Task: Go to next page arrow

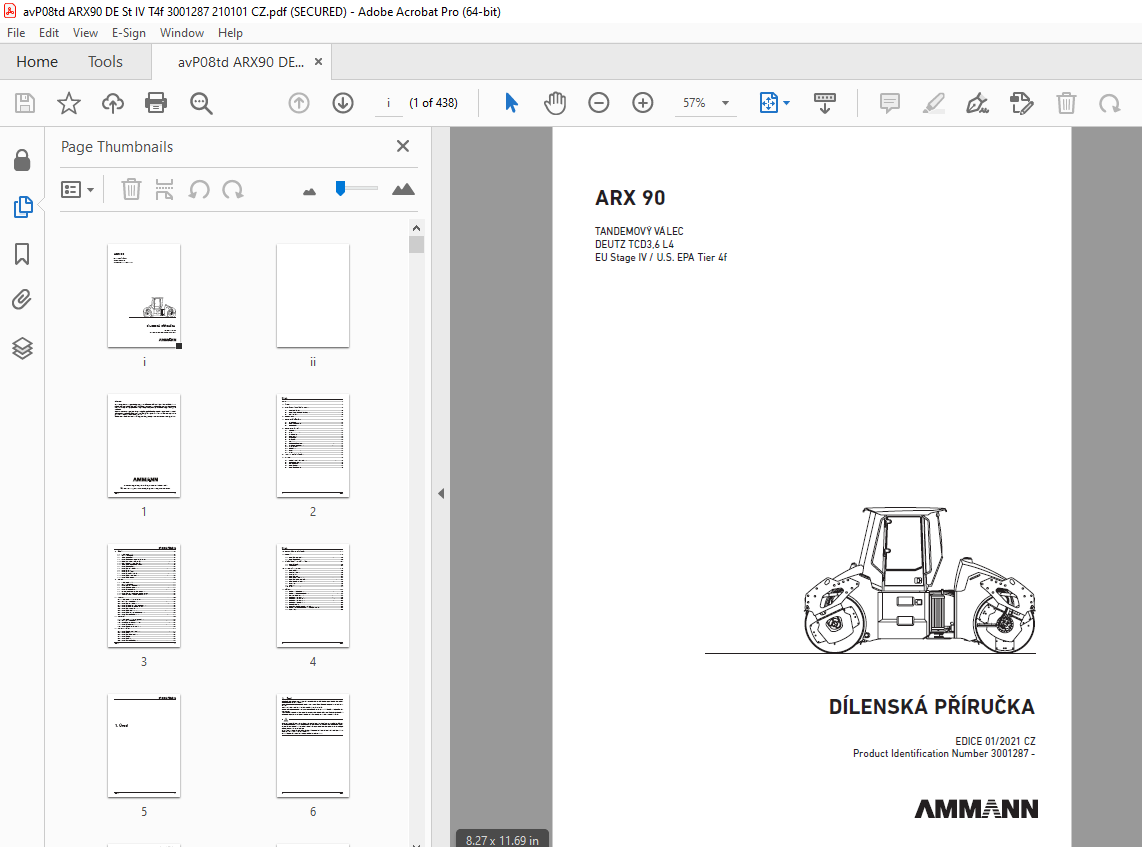Action: tap(343, 103)
